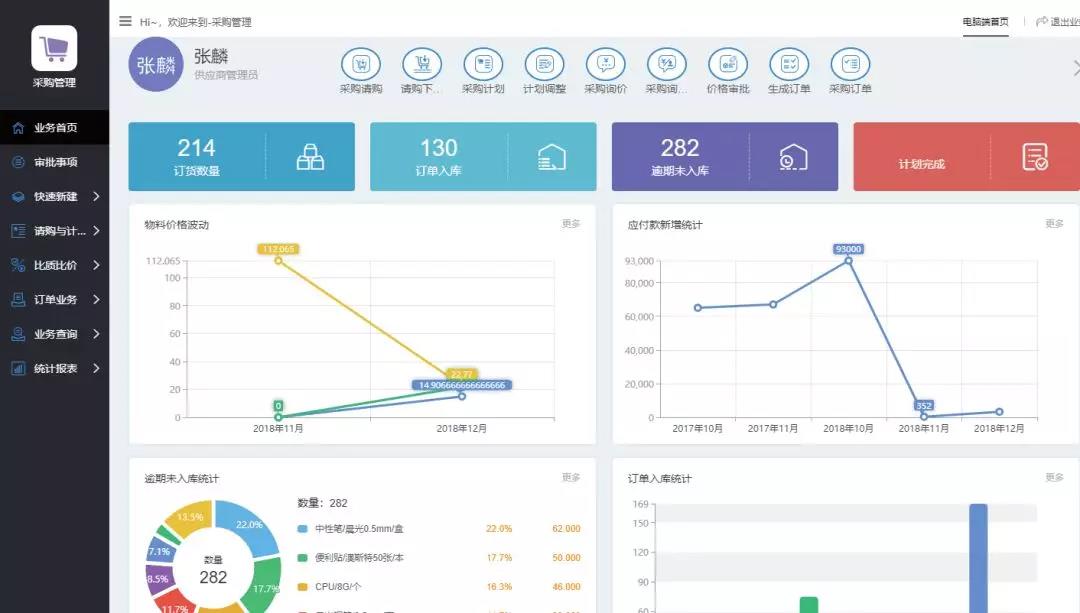The height and width of the screenshot is (613, 1080).
Task: Open the 快速新建 menu item
Action: (54, 196)
